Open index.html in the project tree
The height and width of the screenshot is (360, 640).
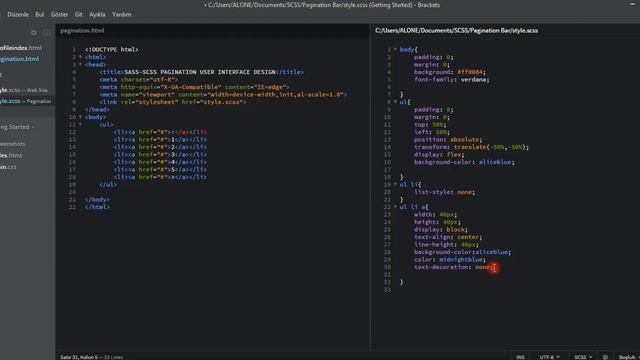click(x=11, y=155)
